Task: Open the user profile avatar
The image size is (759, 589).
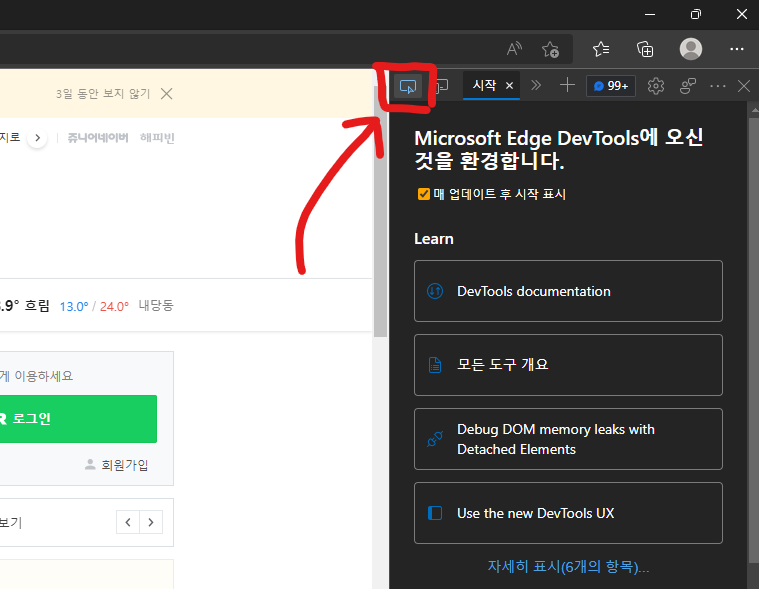Action: tap(691, 49)
